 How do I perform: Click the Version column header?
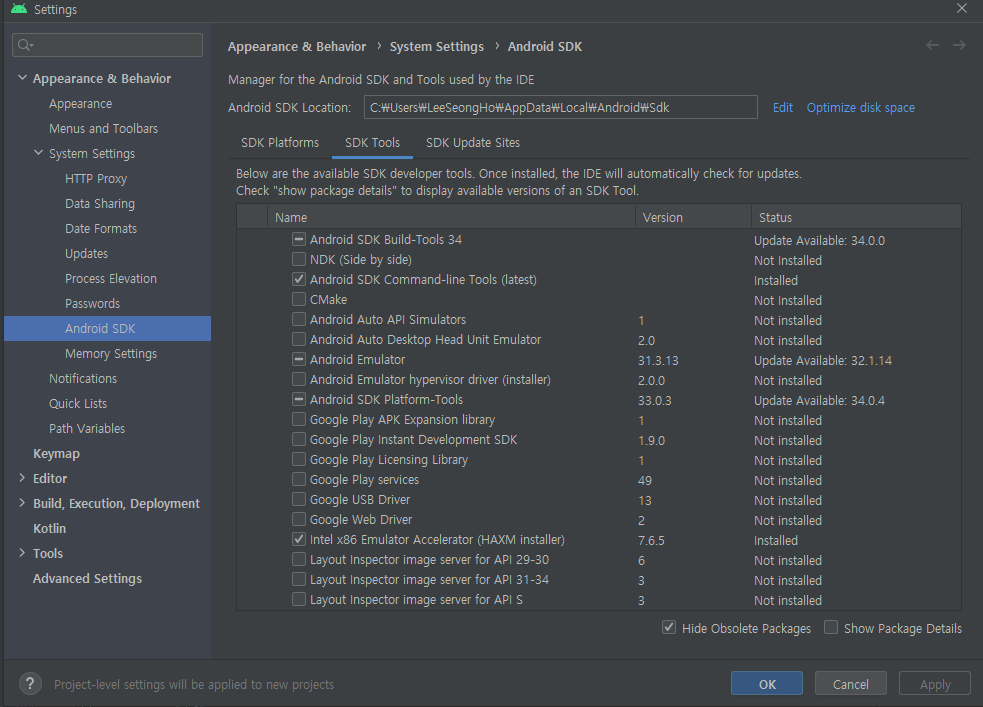point(693,217)
